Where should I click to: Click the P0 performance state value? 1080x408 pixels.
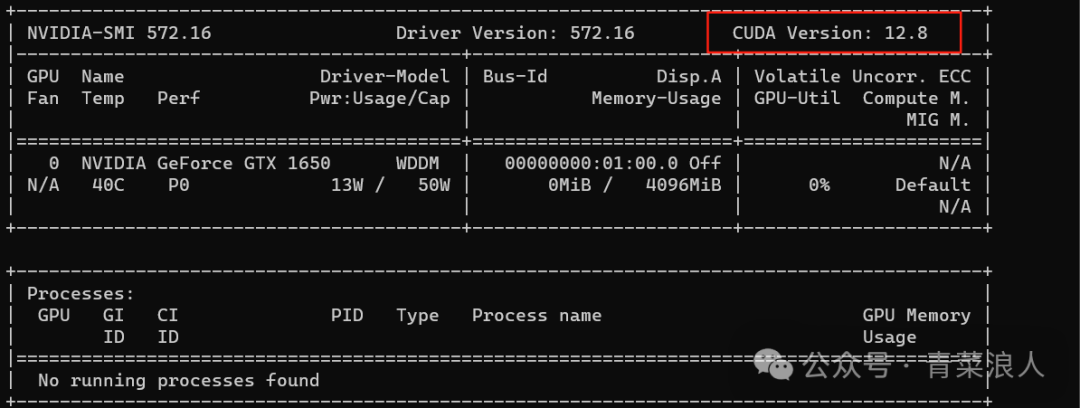(178, 185)
